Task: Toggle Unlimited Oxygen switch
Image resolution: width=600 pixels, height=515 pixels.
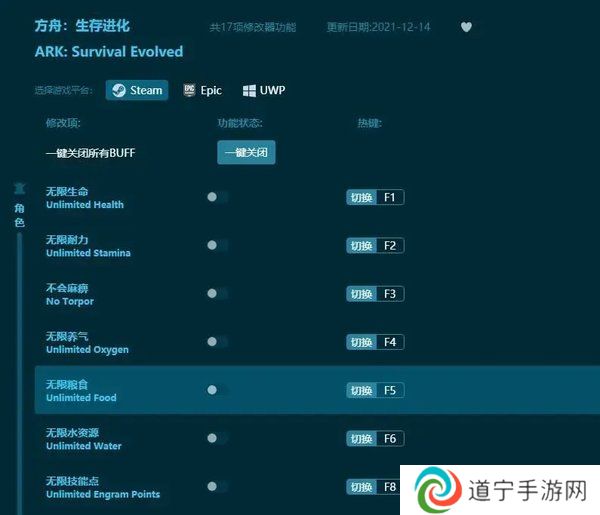Action: pos(218,342)
